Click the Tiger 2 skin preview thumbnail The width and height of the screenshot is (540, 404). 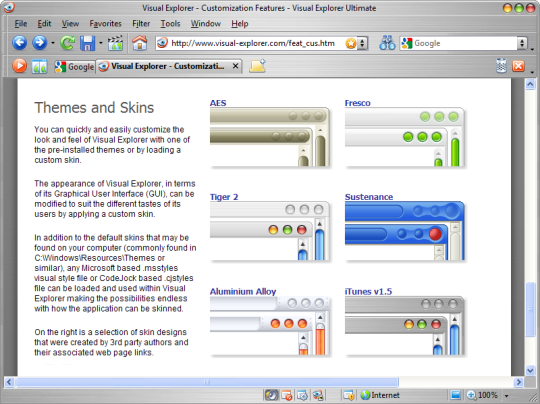270,231
